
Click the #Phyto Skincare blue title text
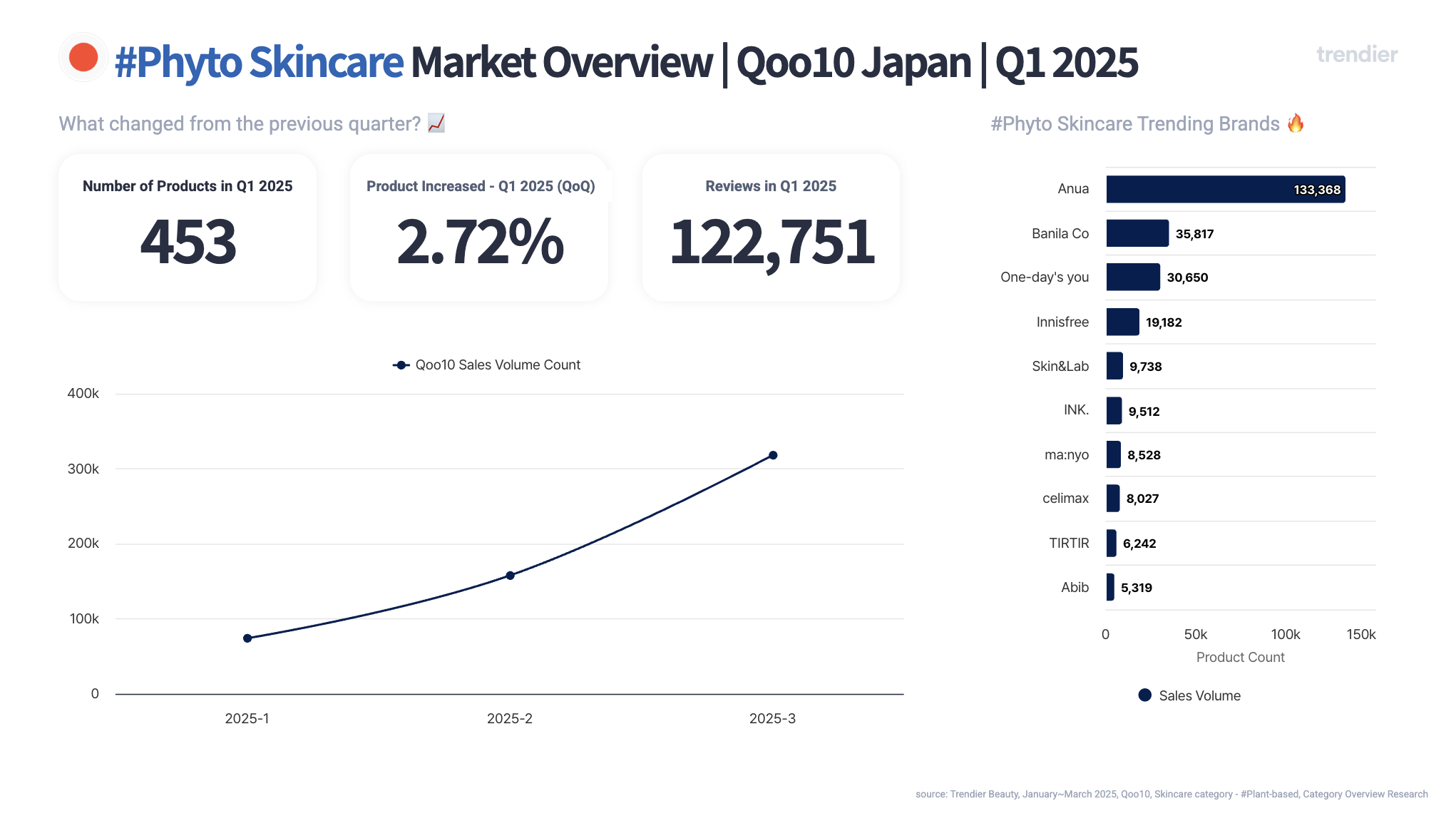[x=259, y=62]
